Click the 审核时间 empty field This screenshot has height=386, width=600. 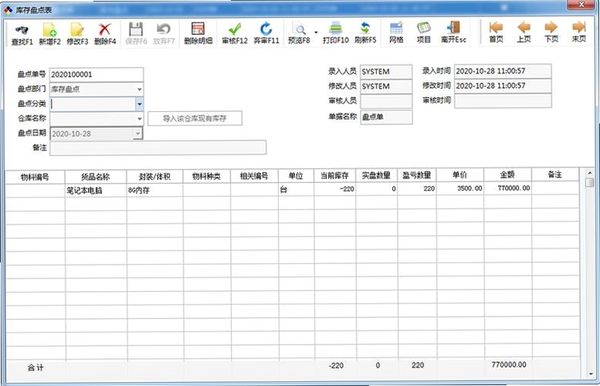click(503, 101)
